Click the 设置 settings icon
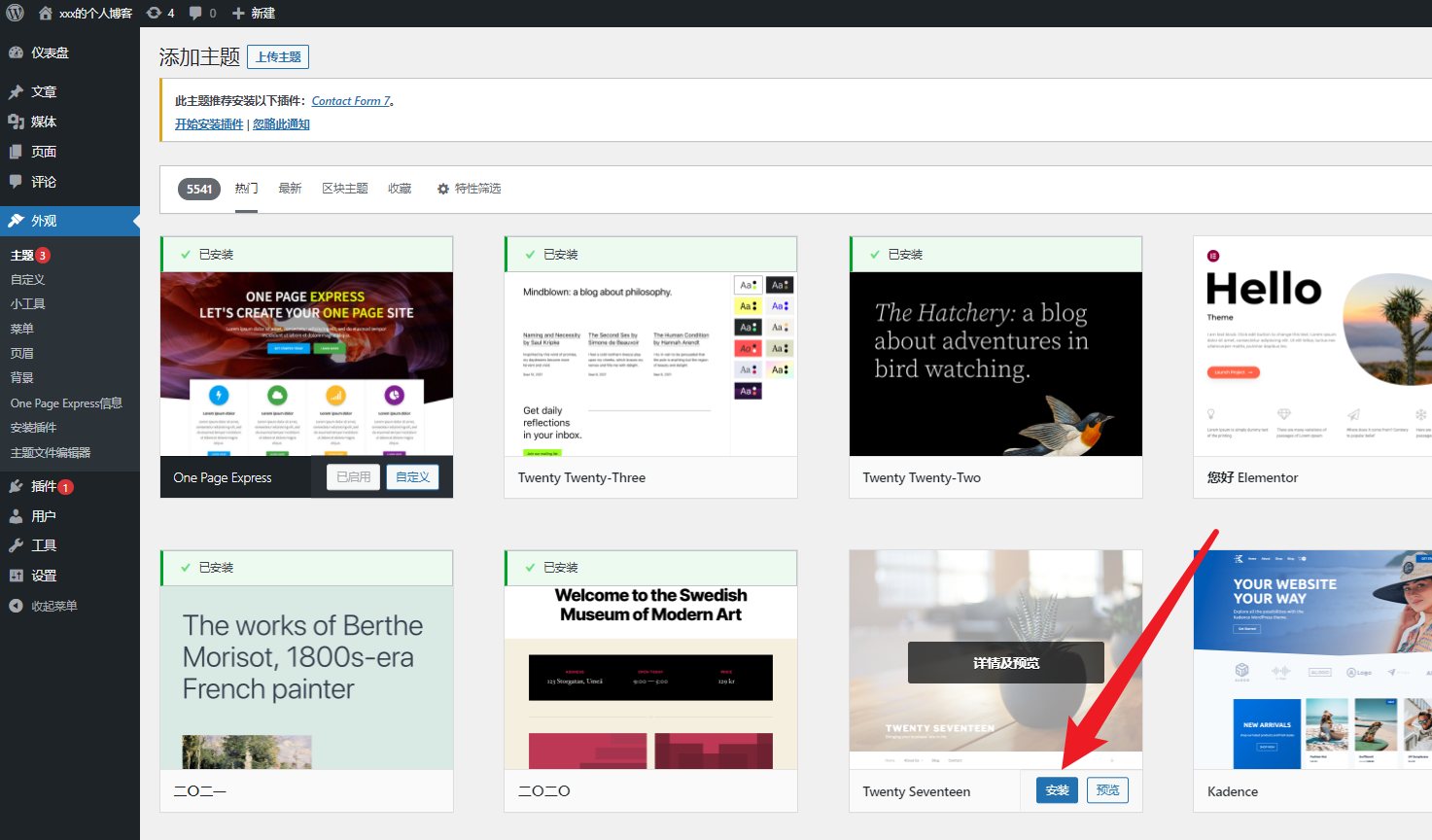The image size is (1432, 840). 16,576
